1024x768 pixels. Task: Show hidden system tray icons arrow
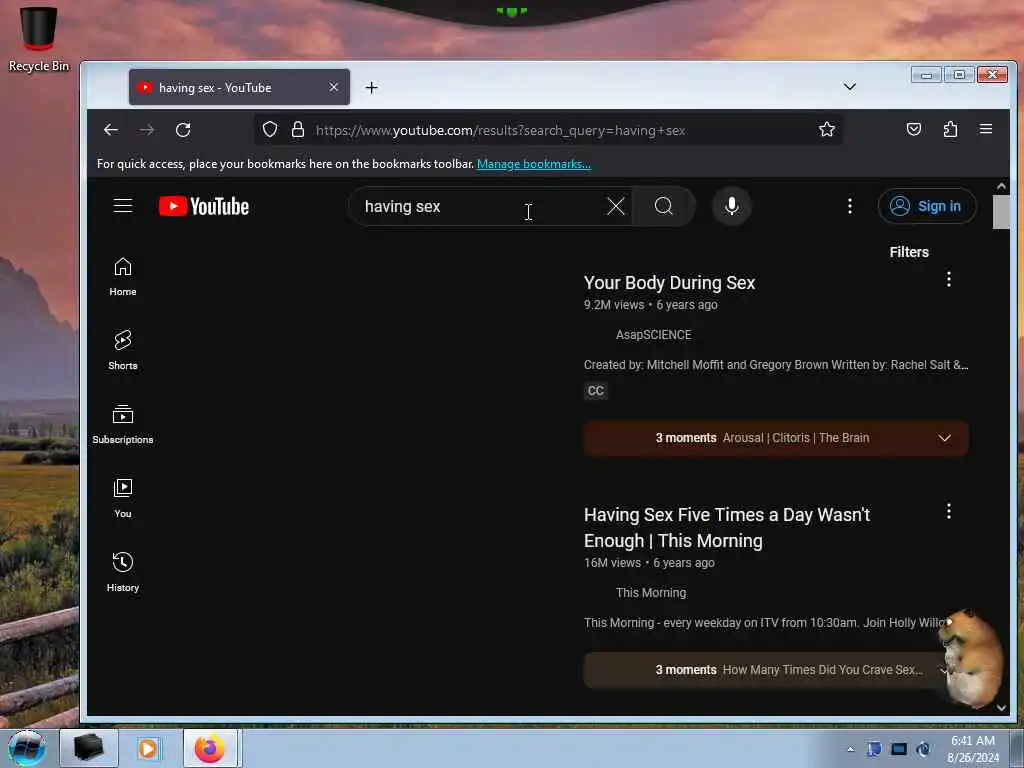pos(850,749)
